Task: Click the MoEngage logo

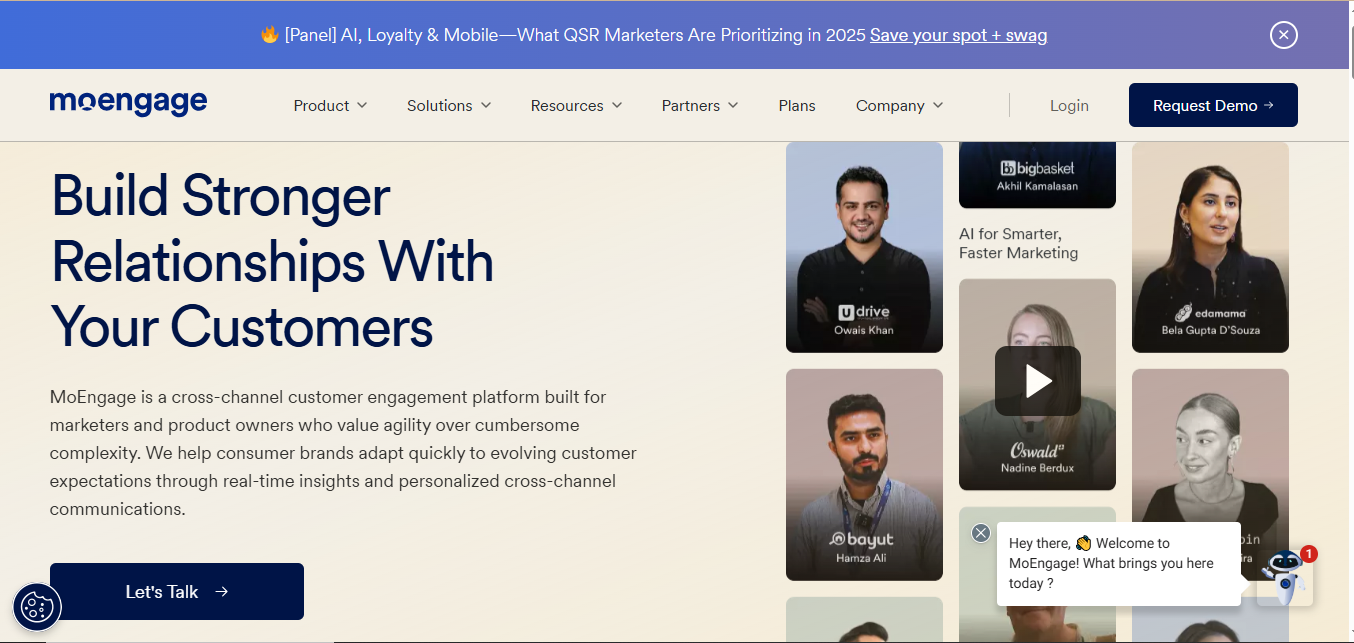Action: 128,103
